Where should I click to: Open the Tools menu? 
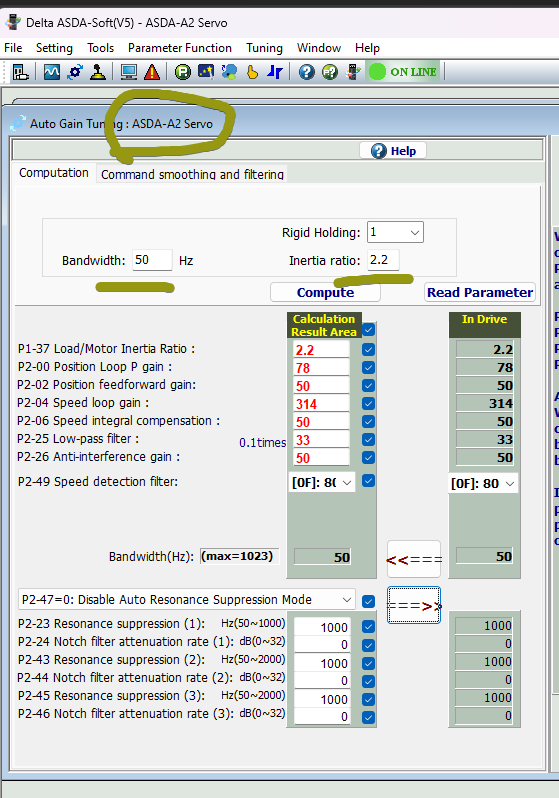pos(100,48)
